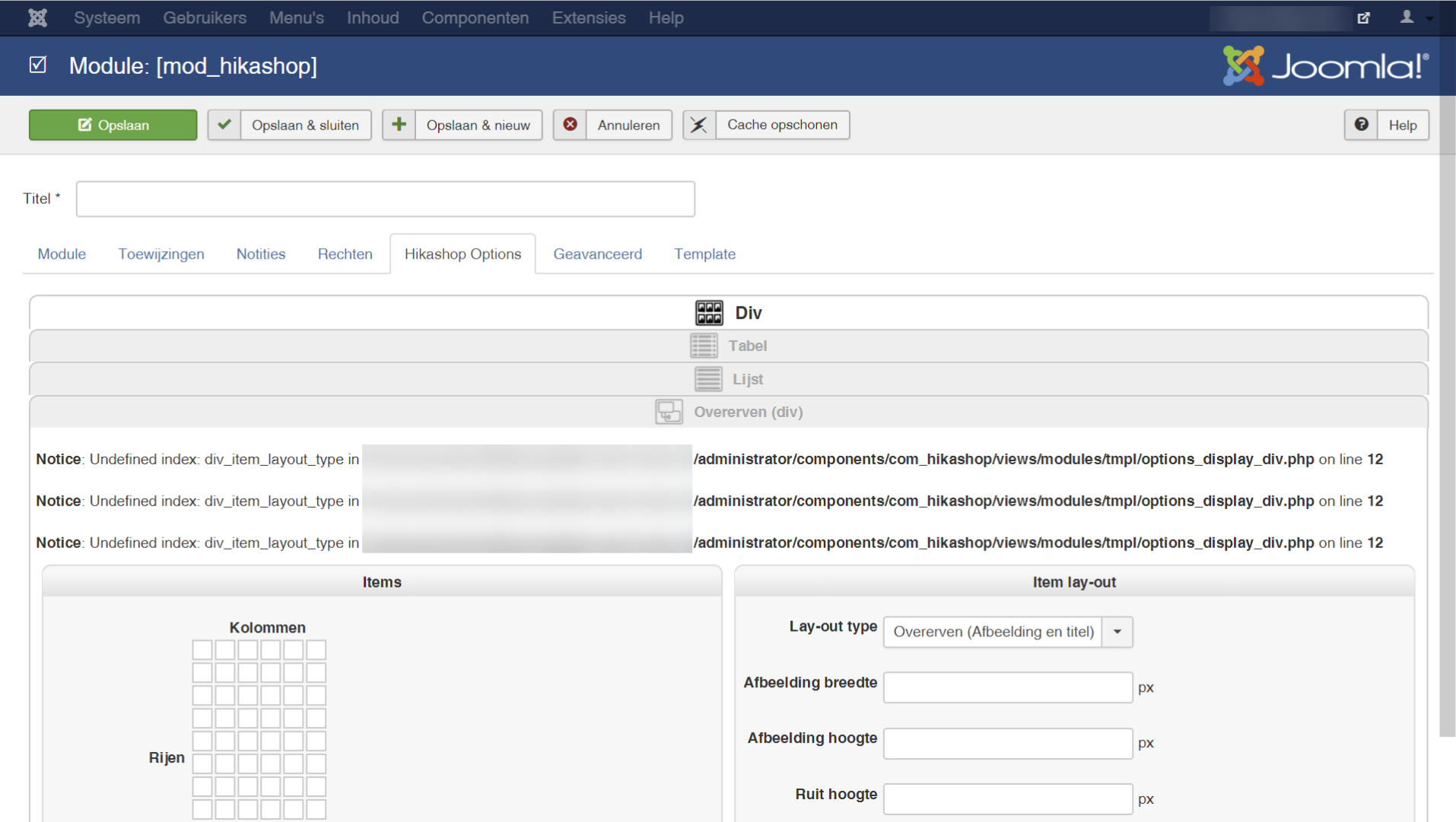Click the plus icon of Opslaan & nieuw
This screenshot has width=1456, height=822.
(x=399, y=125)
